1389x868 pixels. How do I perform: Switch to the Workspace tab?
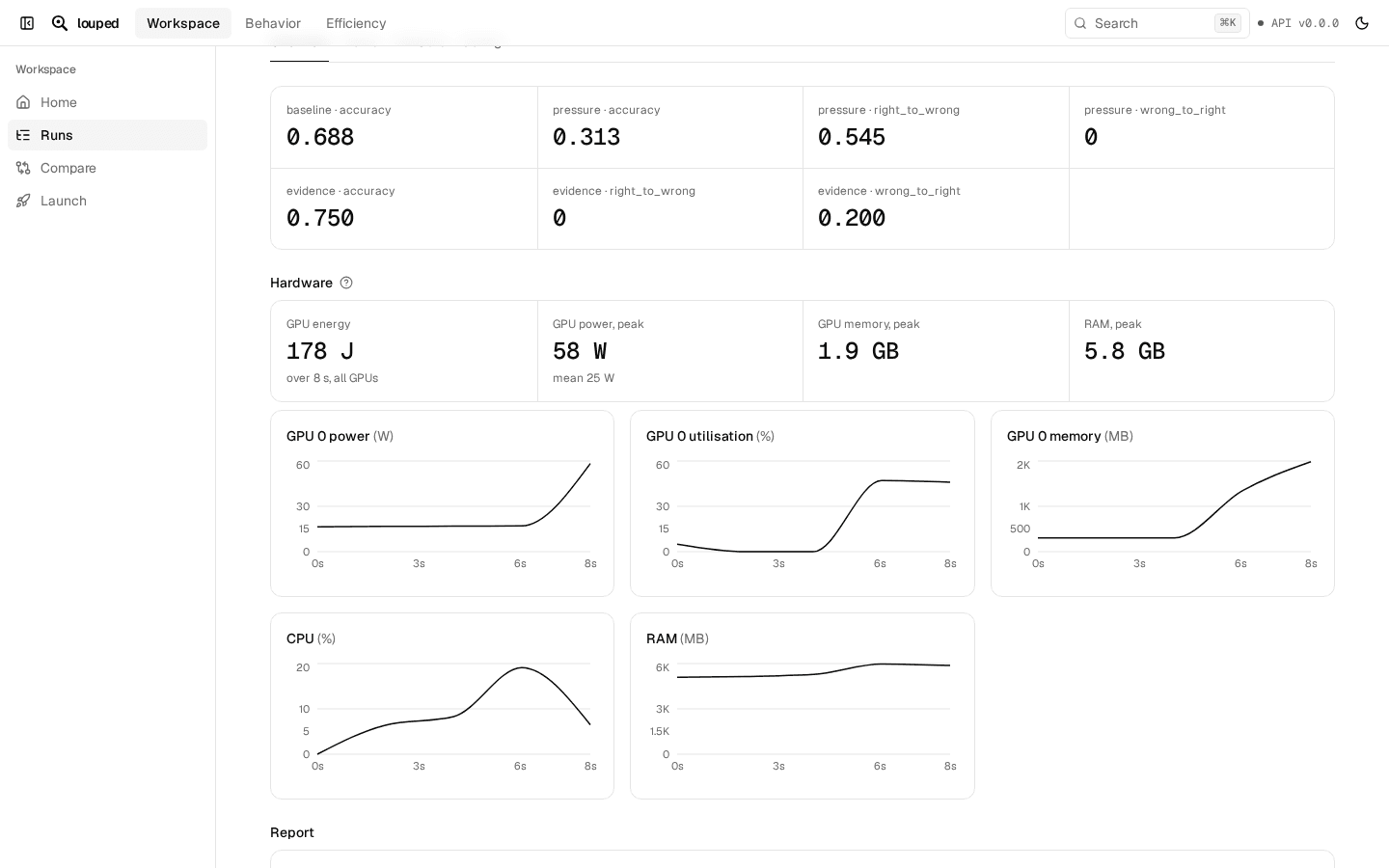pyautogui.click(x=183, y=23)
